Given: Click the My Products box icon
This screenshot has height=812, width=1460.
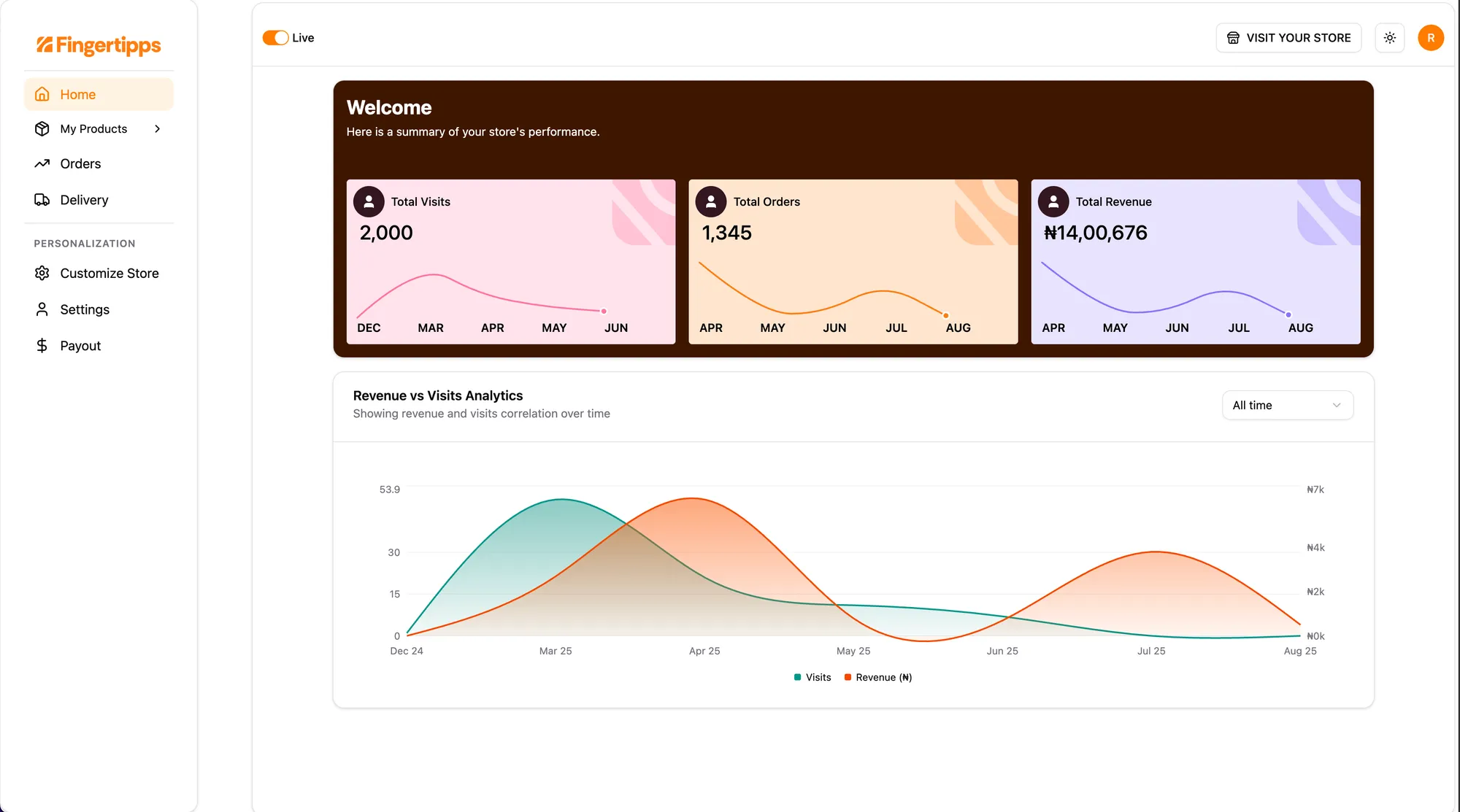Looking at the screenshot, I should (x=42, y=129).
